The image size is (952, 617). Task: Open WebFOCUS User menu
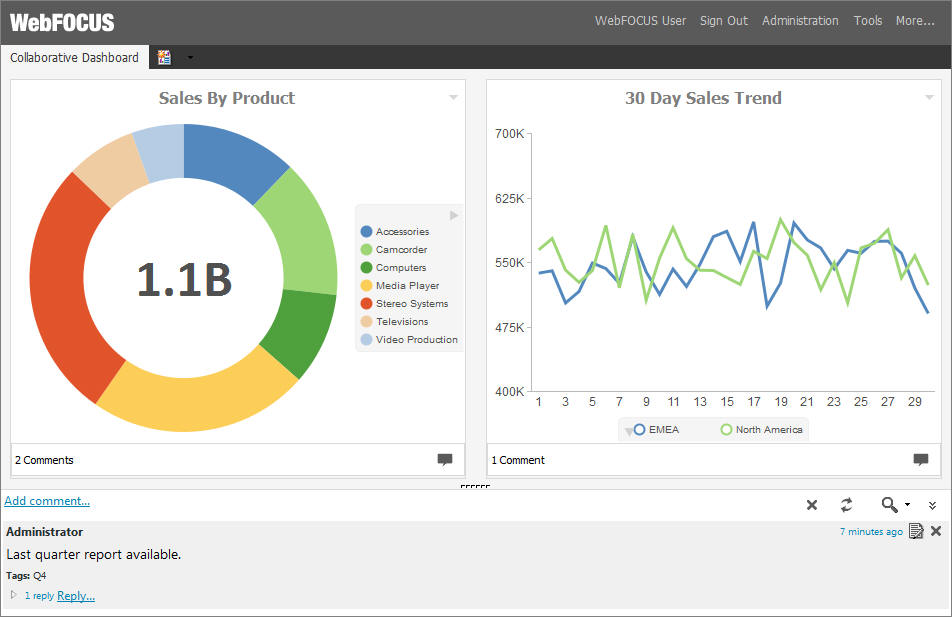click(640, 21)
